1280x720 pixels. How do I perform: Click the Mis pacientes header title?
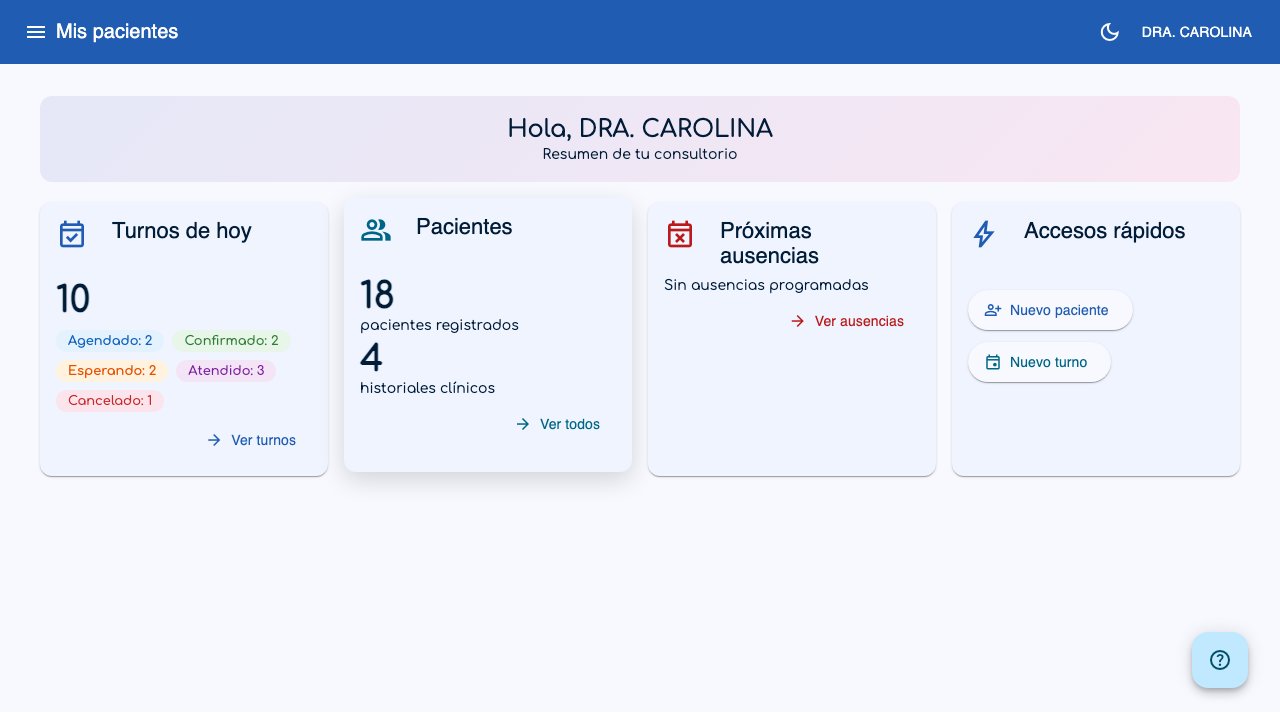pyautogui.click(x=117, y=32)
